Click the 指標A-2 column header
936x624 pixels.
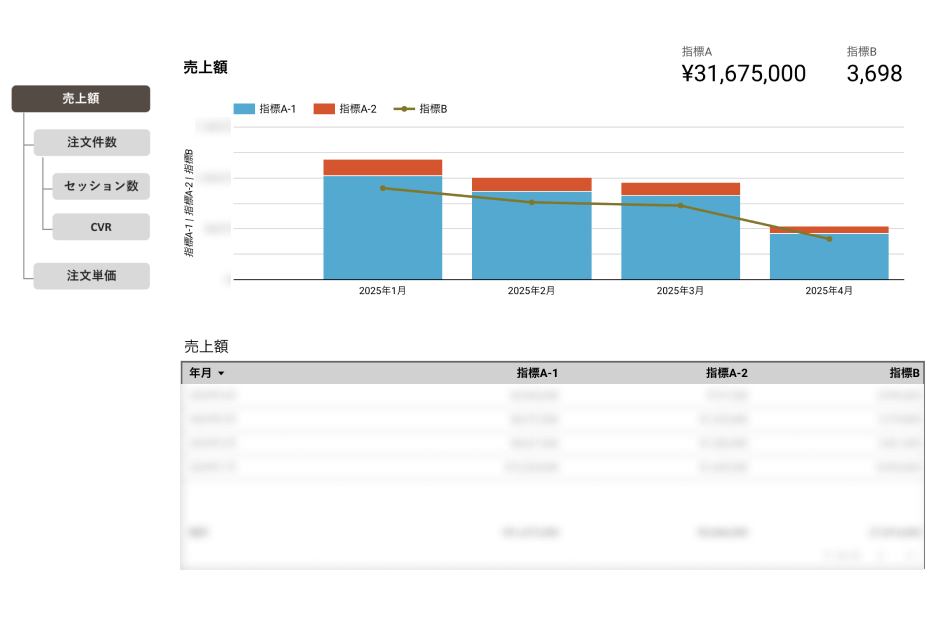click(726, 373)
